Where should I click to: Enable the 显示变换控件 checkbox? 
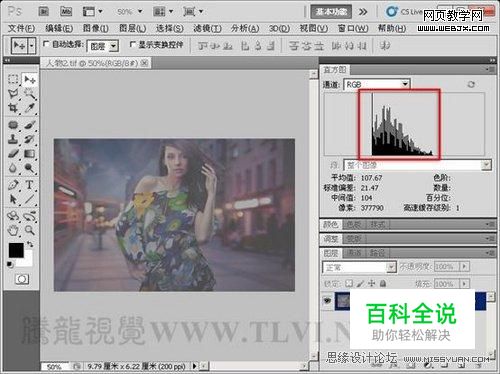point(132,44)
